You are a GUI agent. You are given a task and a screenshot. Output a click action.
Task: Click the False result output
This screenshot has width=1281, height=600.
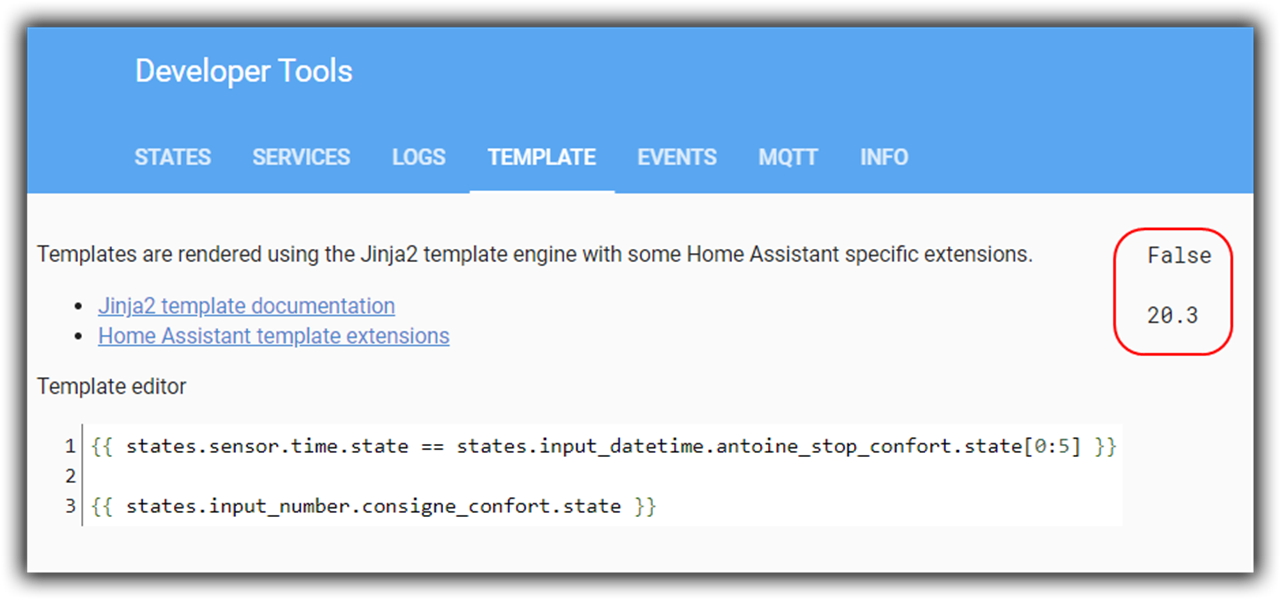pyautogui.click(x=1178, y=256)
